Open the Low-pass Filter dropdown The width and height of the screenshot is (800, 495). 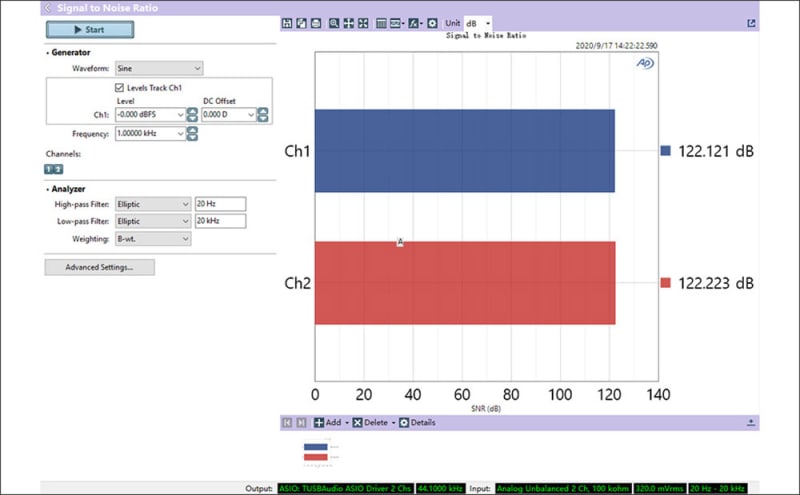(153, 221)
